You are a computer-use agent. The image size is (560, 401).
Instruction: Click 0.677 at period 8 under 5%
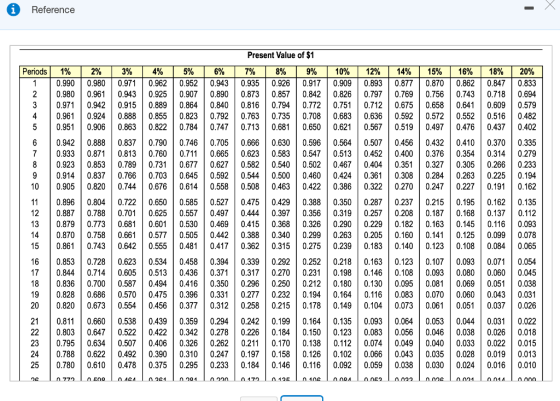coord(189,165)
